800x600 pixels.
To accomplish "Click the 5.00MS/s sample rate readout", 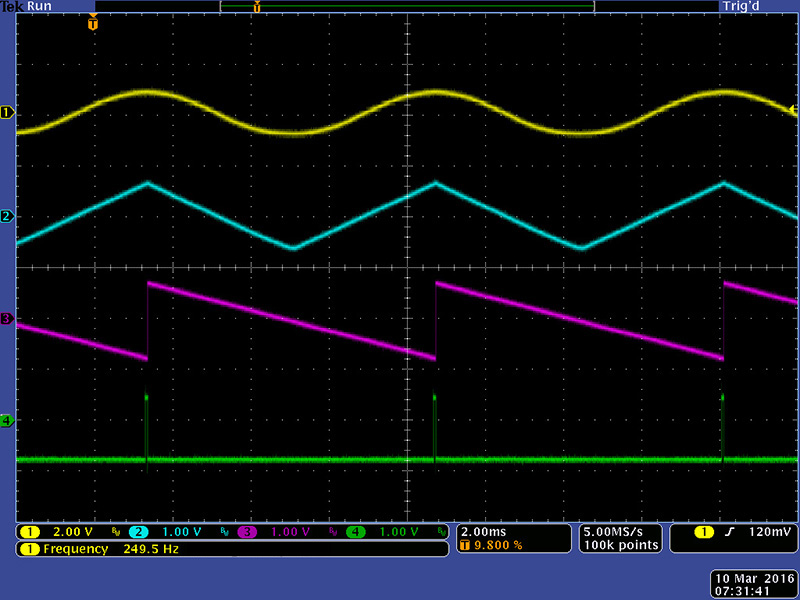I will [621, 531].
